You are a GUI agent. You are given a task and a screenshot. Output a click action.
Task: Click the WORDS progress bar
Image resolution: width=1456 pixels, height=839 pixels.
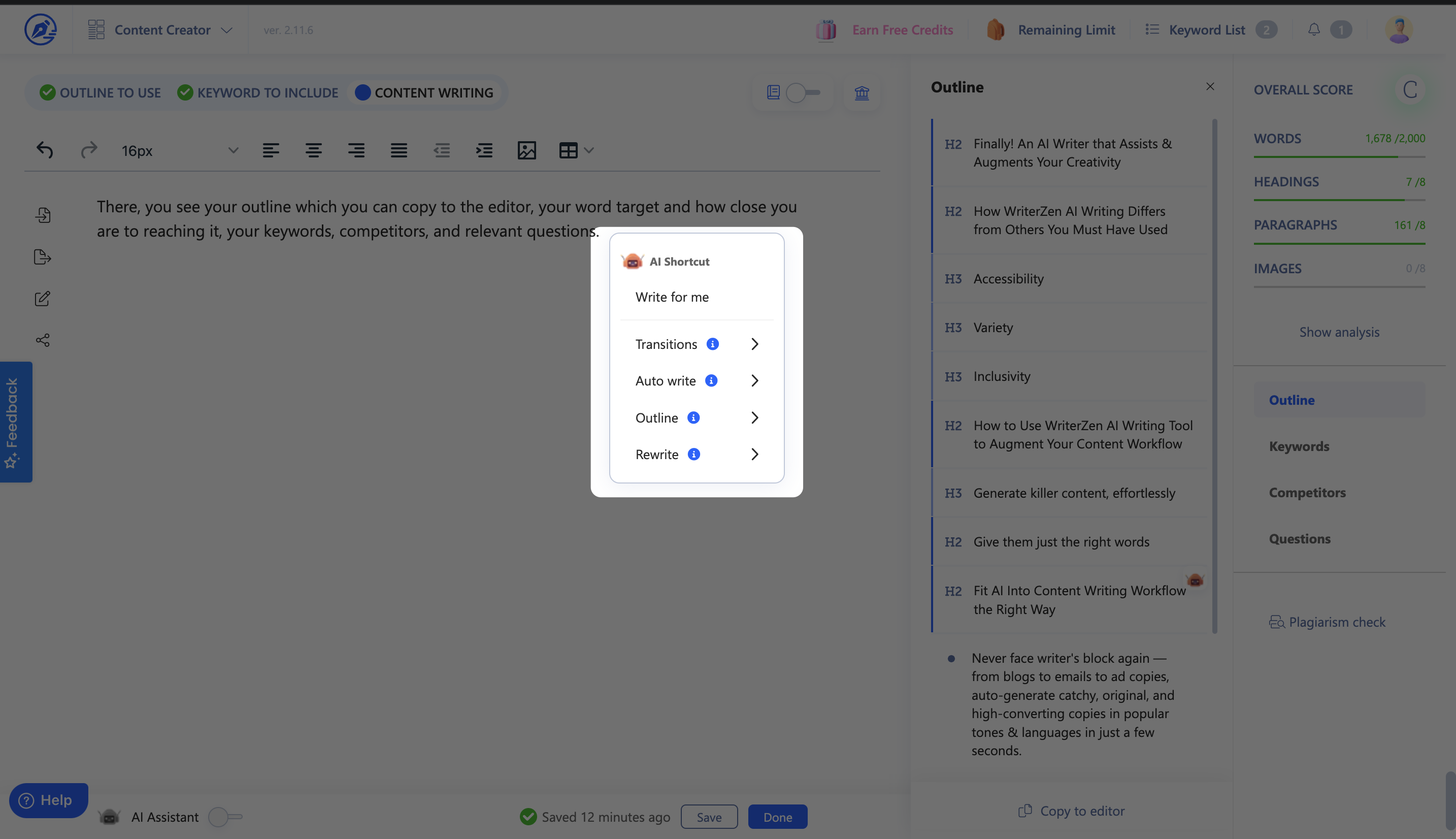click(x=1339, y=156)
